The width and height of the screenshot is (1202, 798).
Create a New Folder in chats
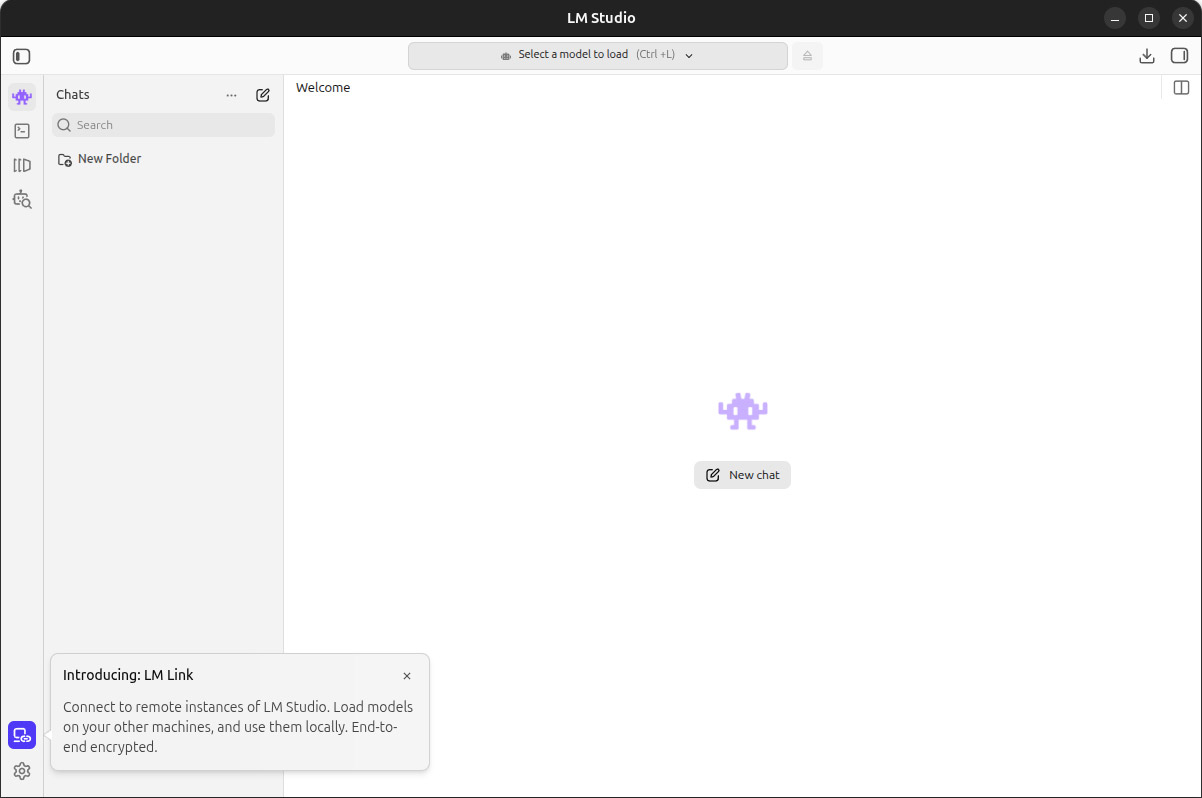point(100,159)
